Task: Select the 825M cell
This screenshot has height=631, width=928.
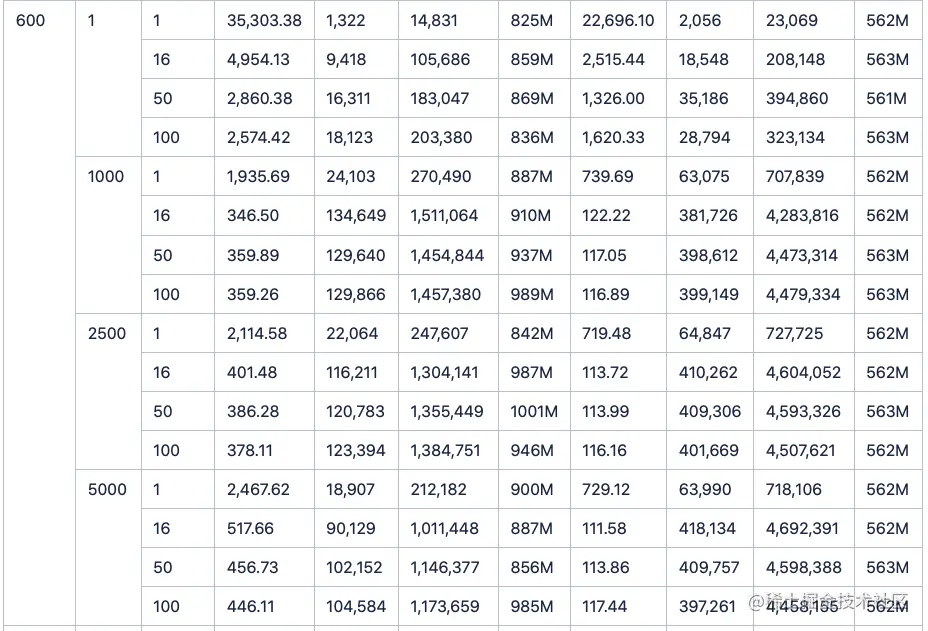Action: 532,20
